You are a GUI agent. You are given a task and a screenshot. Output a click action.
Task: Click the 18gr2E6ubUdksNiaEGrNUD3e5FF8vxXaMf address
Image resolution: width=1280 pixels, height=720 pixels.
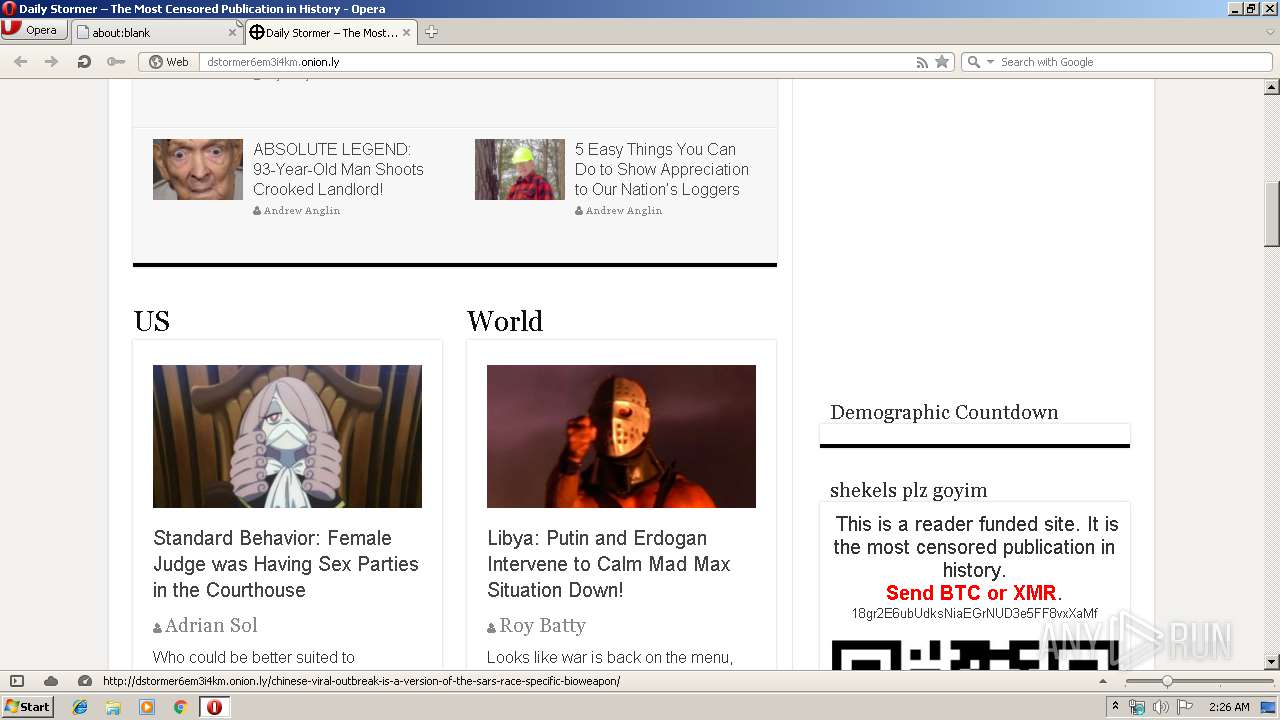[975, 613]
